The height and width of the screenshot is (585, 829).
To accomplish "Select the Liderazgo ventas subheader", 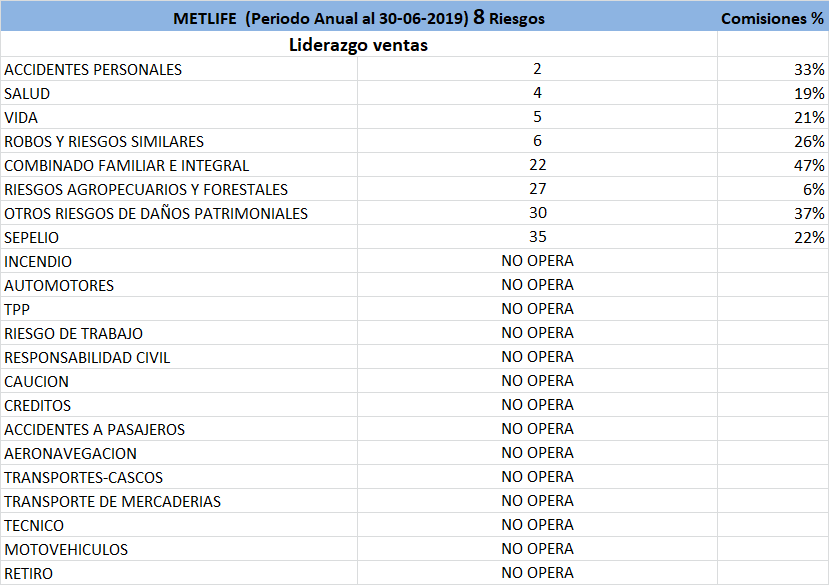I will (358, 44).
